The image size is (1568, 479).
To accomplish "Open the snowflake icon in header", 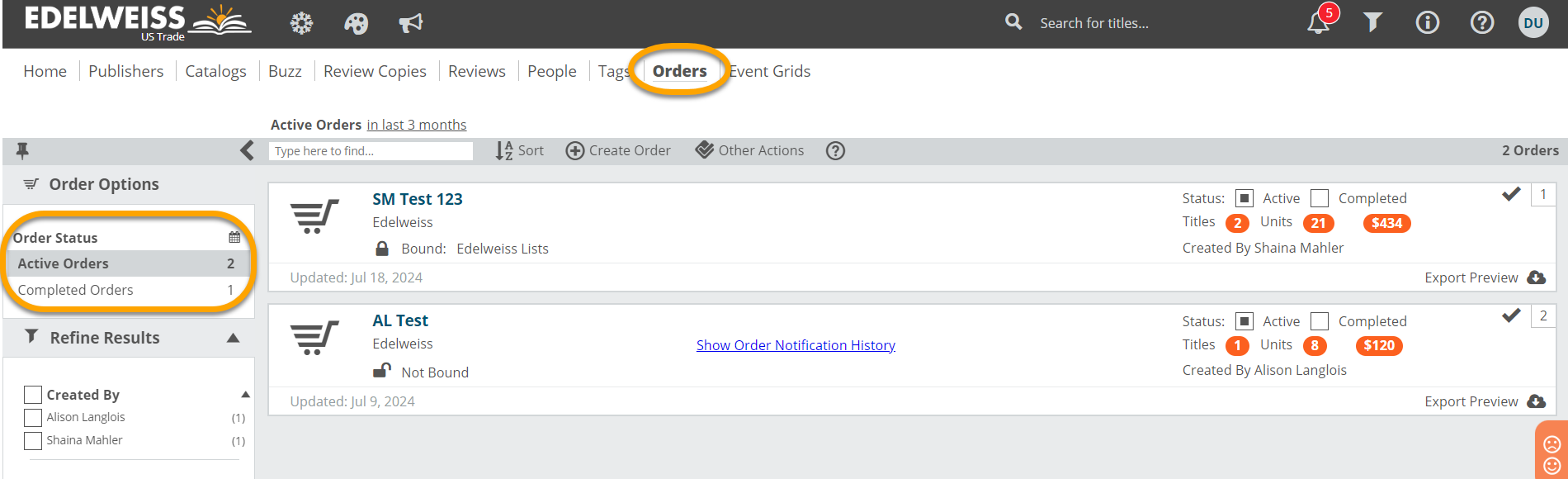I will coord(302,23).
